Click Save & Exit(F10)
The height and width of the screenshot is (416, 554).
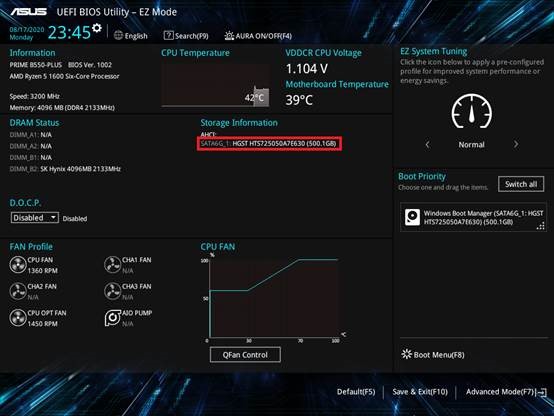tap(420, 392)
